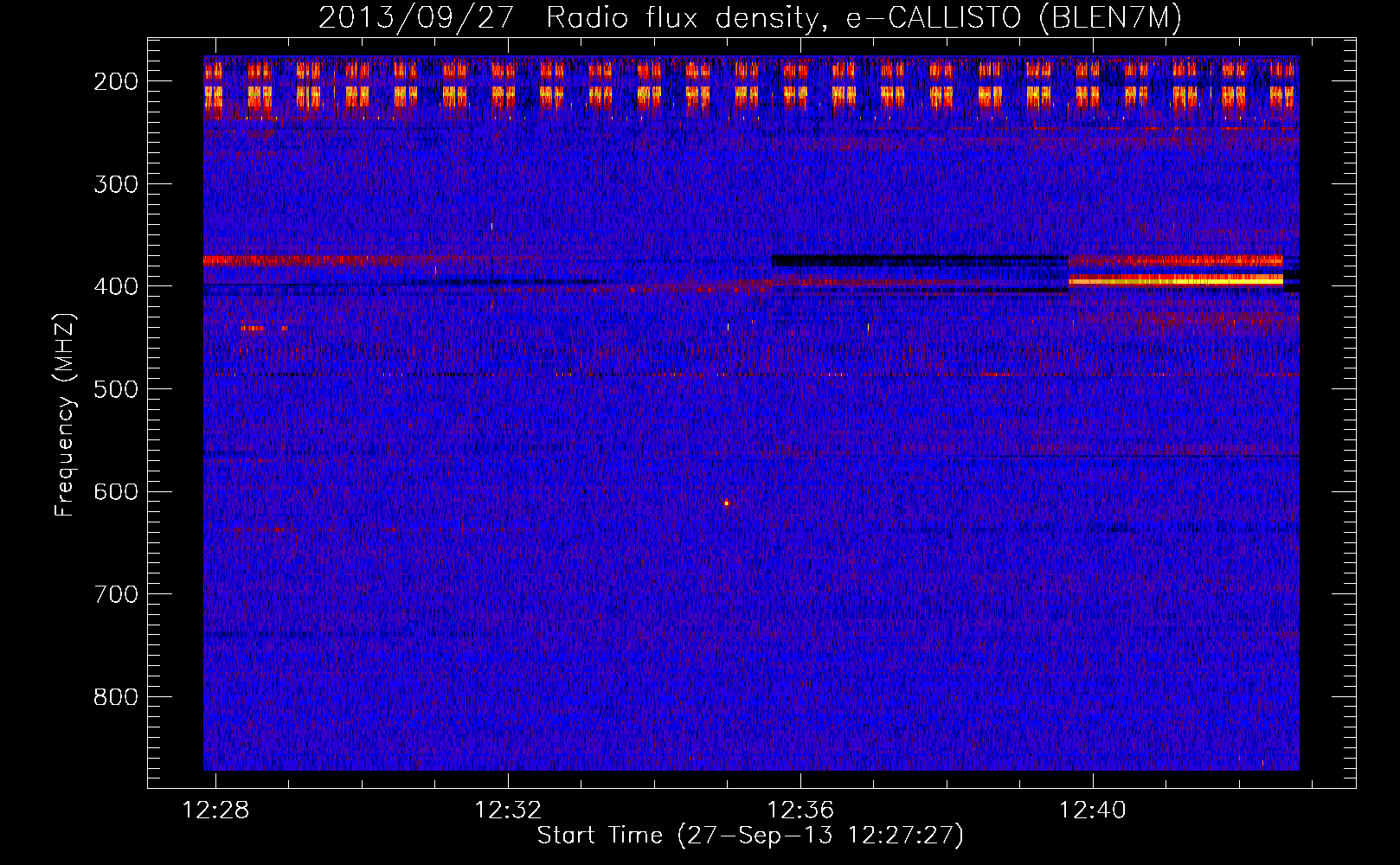Click the "Start Time (27-Sep-13 12:27:27)" label
The height and width of the screenshot is (865, 1400).
[750, 836]
